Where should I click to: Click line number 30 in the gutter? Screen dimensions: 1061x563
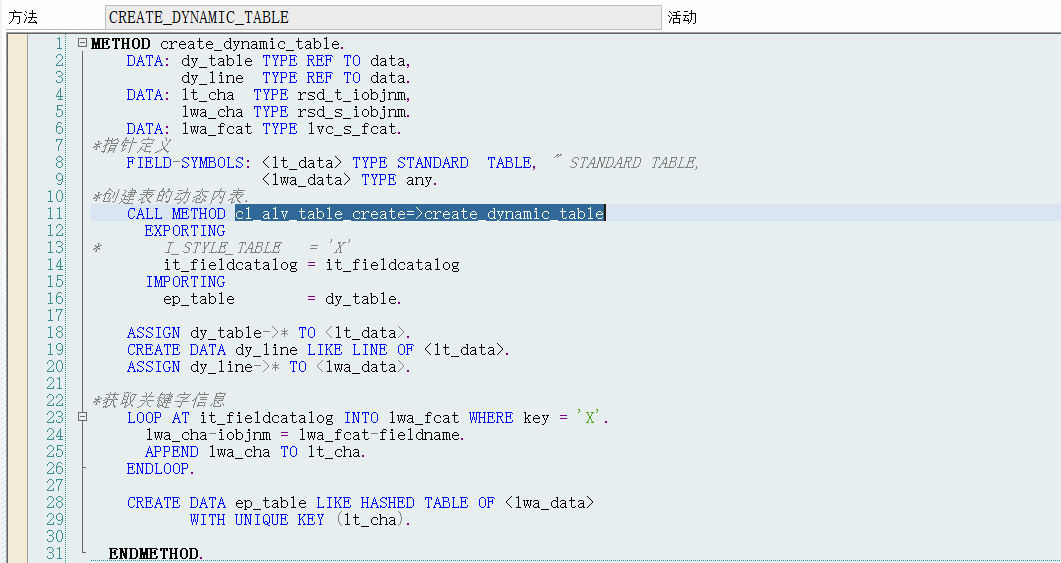click(x=55, y=537)
